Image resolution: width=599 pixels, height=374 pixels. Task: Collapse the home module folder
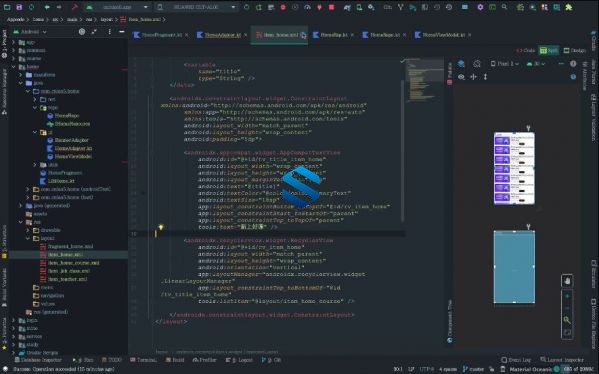[x=14, y=67]
